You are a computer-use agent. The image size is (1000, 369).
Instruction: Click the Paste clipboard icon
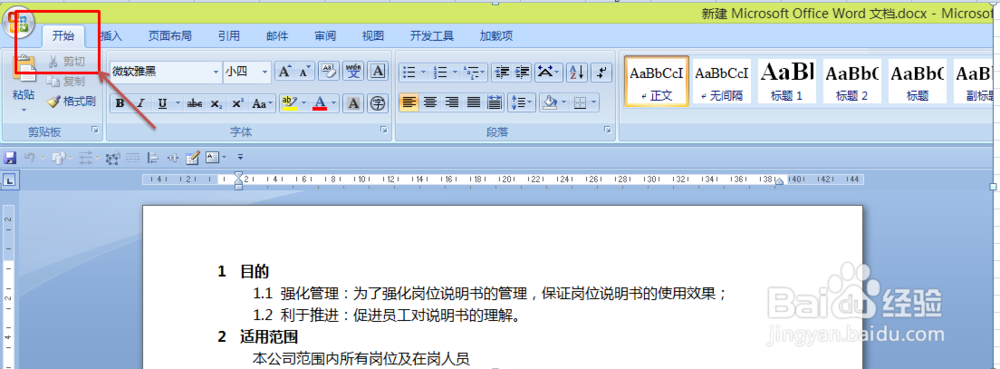24,69
